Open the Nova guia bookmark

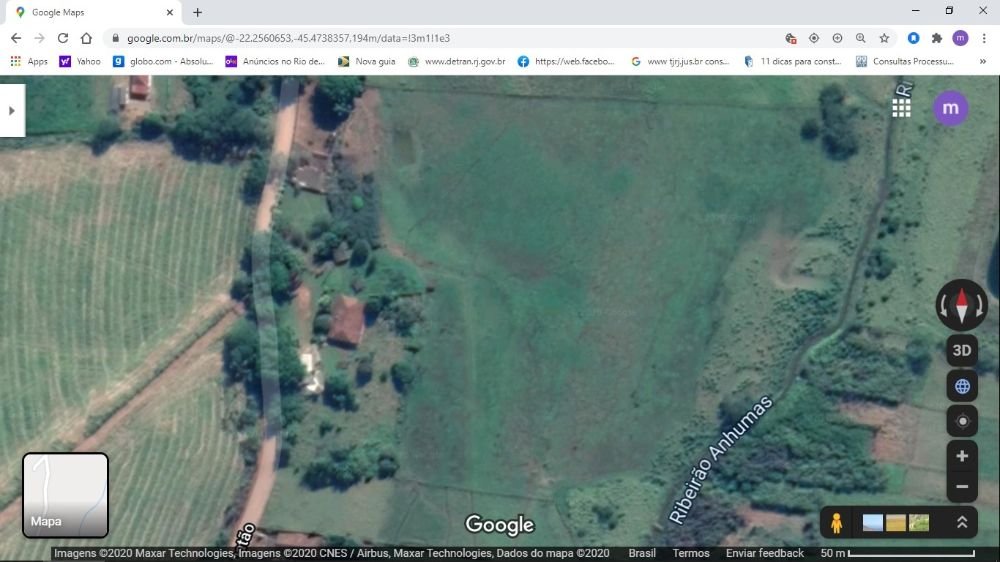coord(367,61)
